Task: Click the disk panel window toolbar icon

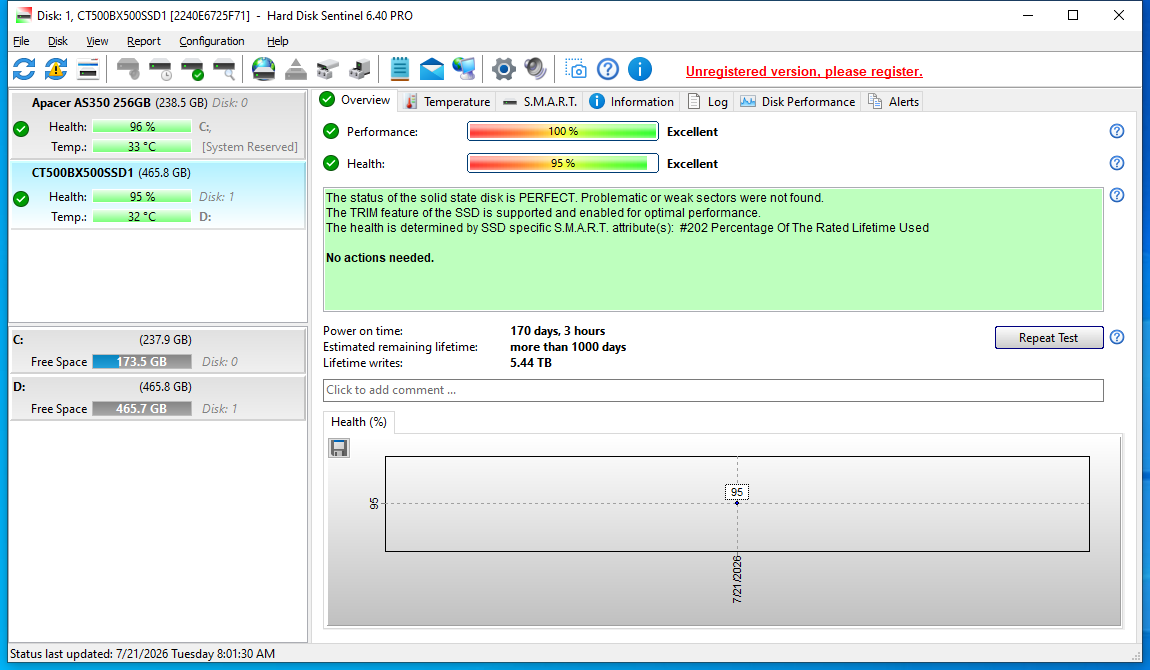Action: coord(88,70)
